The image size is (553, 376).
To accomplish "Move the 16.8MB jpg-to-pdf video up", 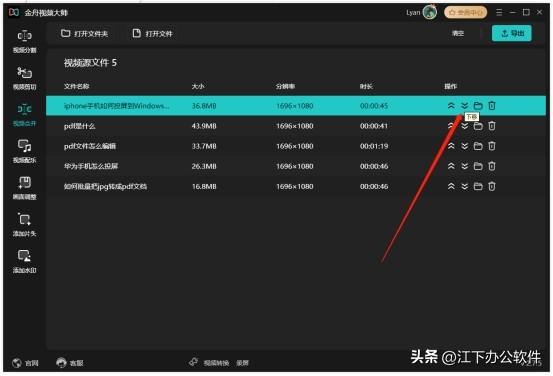I will click(451, 186).
